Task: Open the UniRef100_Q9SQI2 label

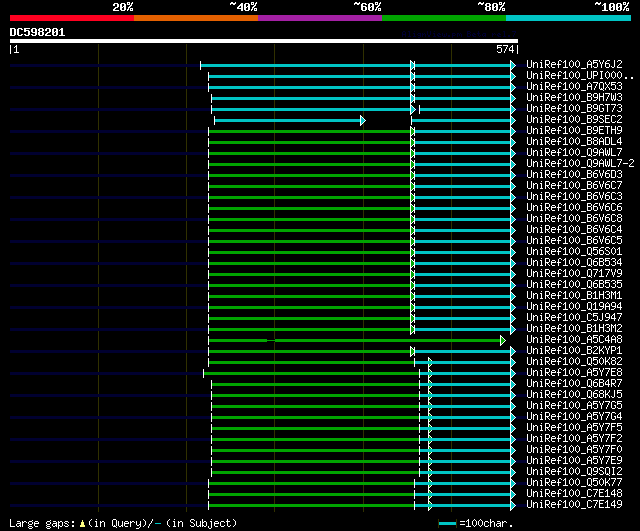Action: point(574,472)
